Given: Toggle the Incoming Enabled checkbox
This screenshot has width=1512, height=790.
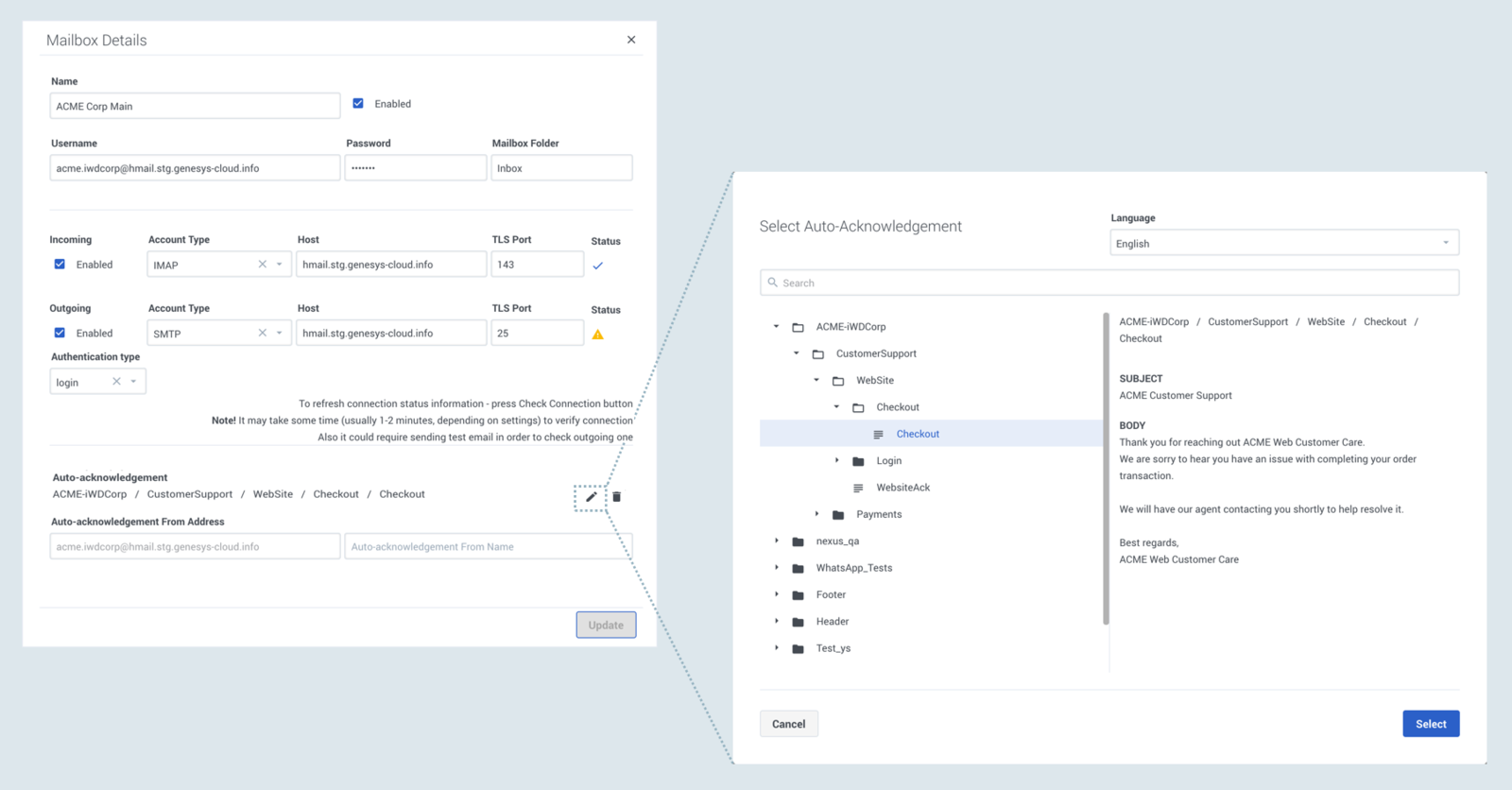Looking at the screenshot, I should point(60,265).
